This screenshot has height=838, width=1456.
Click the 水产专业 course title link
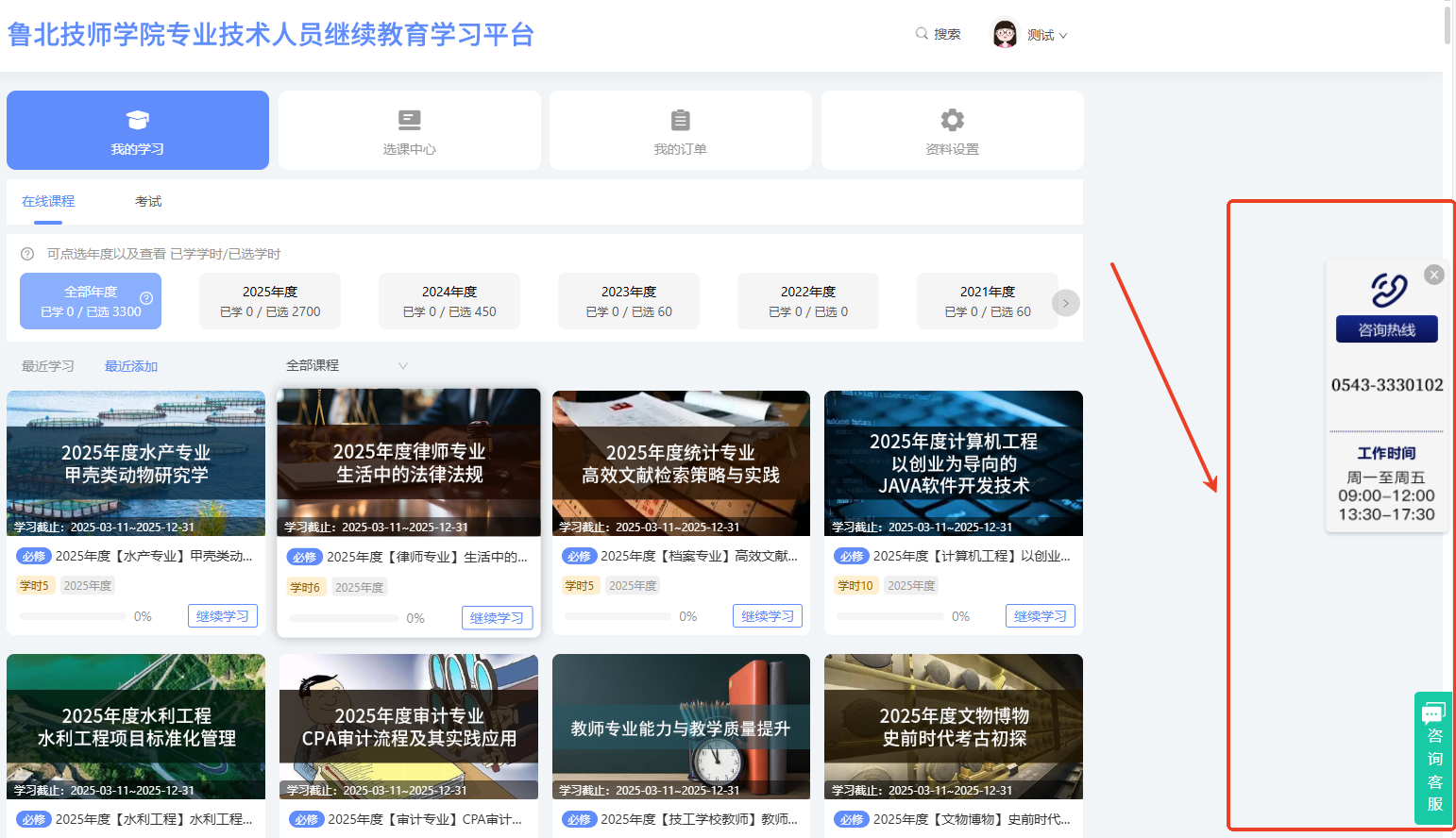click(x=154, y=556)
